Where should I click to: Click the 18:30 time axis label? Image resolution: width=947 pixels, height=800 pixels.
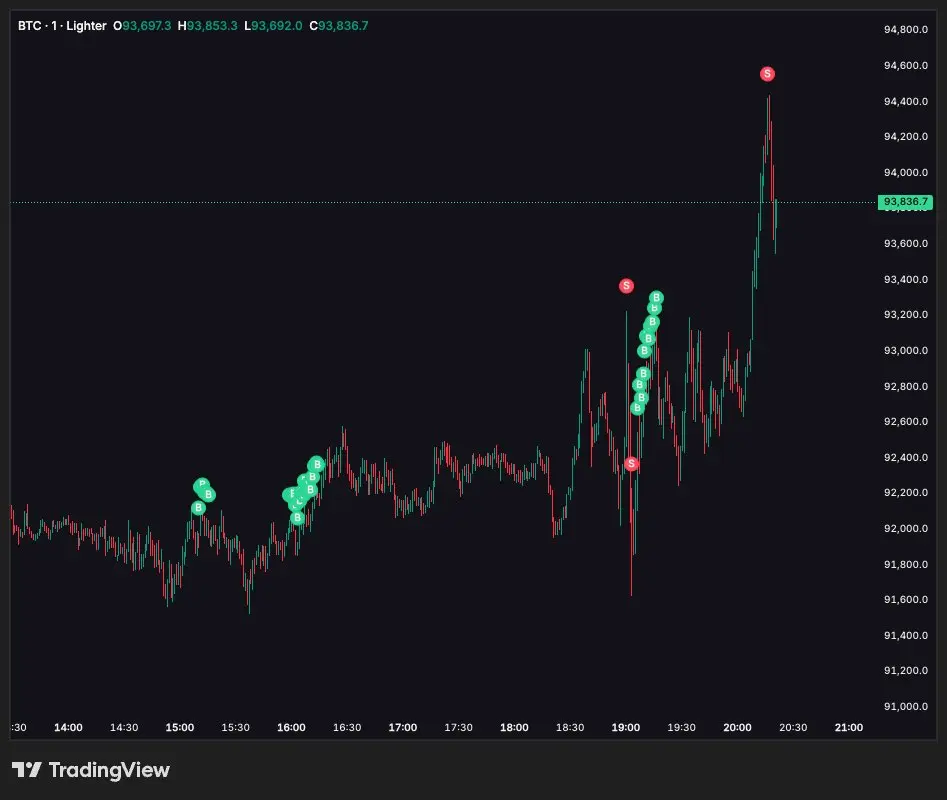point(570,728)
